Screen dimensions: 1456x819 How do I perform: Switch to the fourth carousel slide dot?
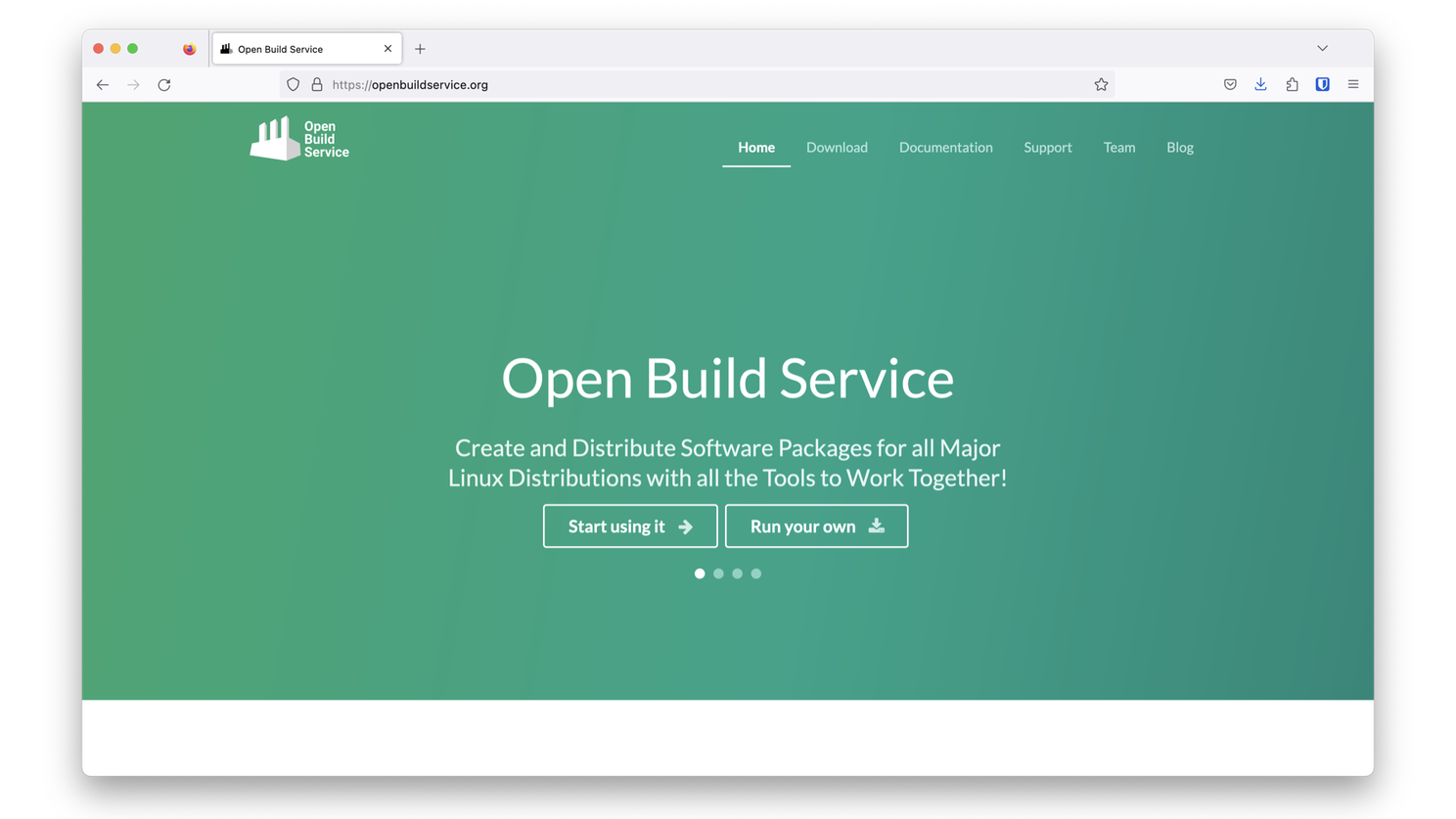pos(756,573)
